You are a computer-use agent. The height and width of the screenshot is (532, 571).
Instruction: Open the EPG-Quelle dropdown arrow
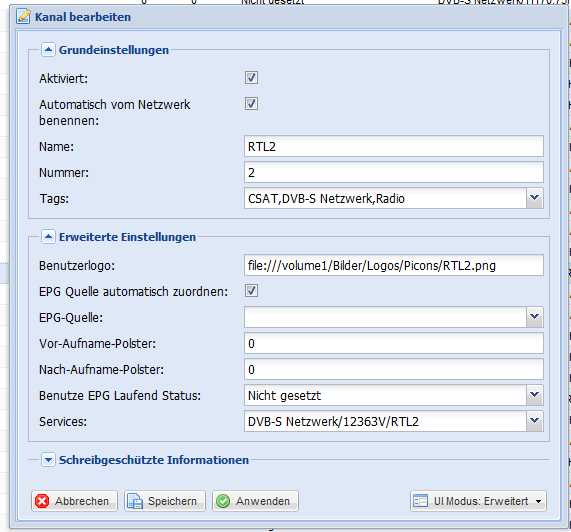point(535,317)
